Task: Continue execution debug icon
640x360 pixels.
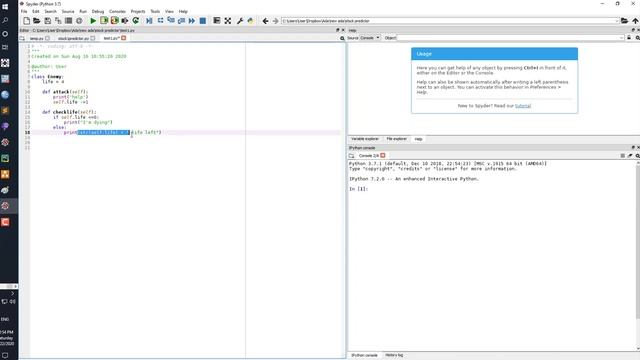Action: [192, 21]
